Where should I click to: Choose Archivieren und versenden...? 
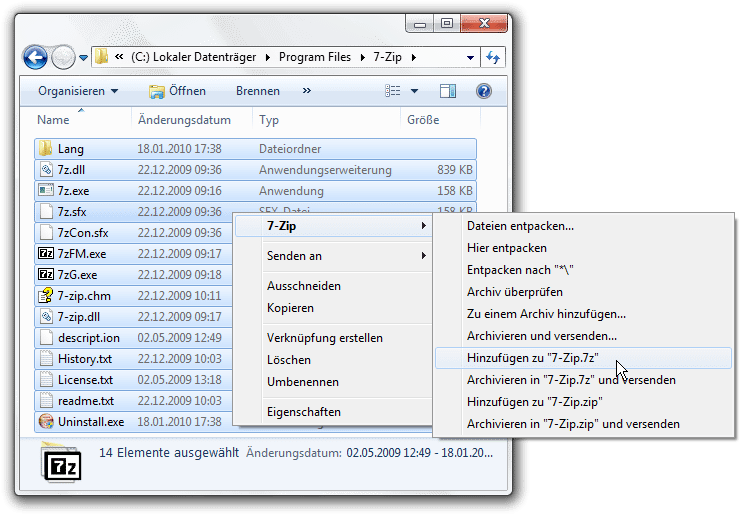pyautogui.click(x=583, y=336)
